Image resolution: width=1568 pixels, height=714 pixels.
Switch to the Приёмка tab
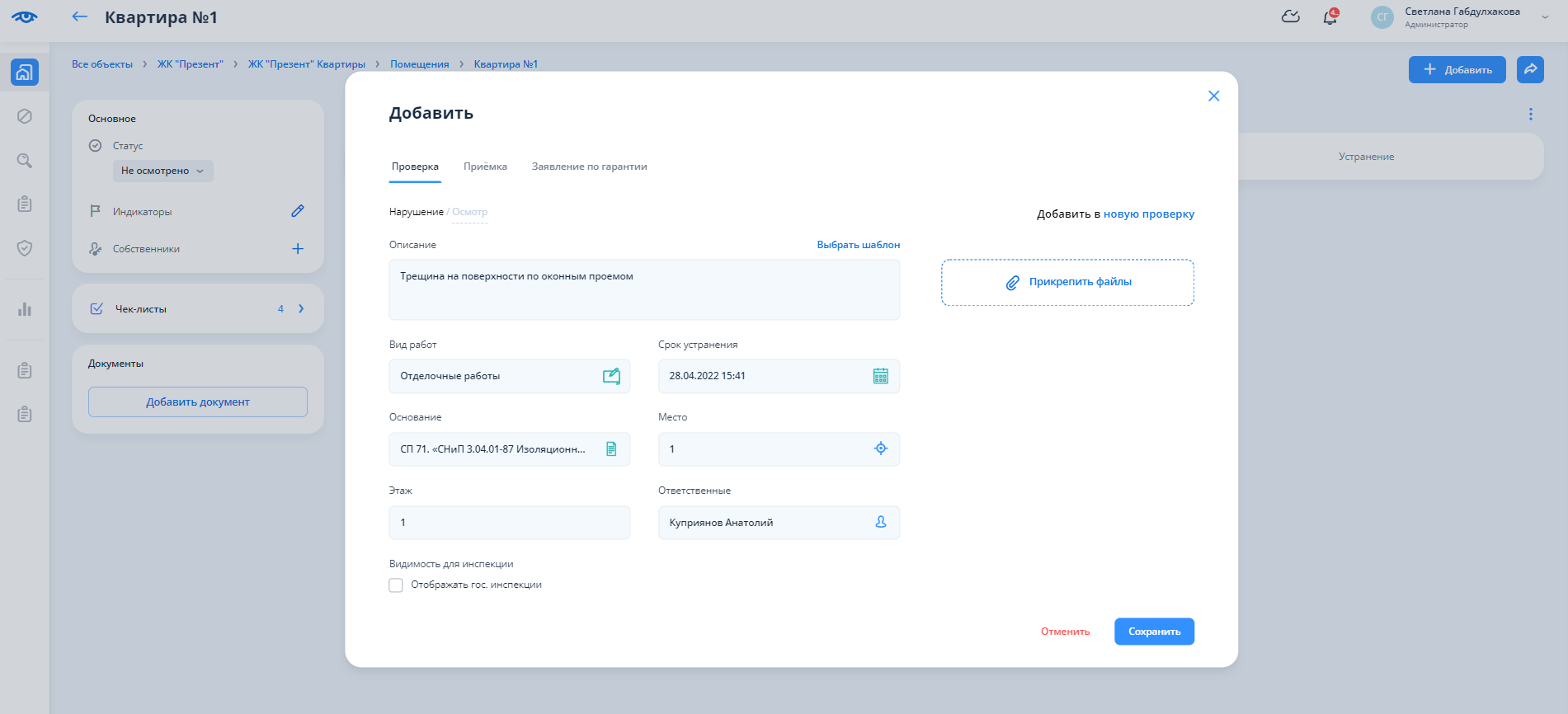point(485,167)
